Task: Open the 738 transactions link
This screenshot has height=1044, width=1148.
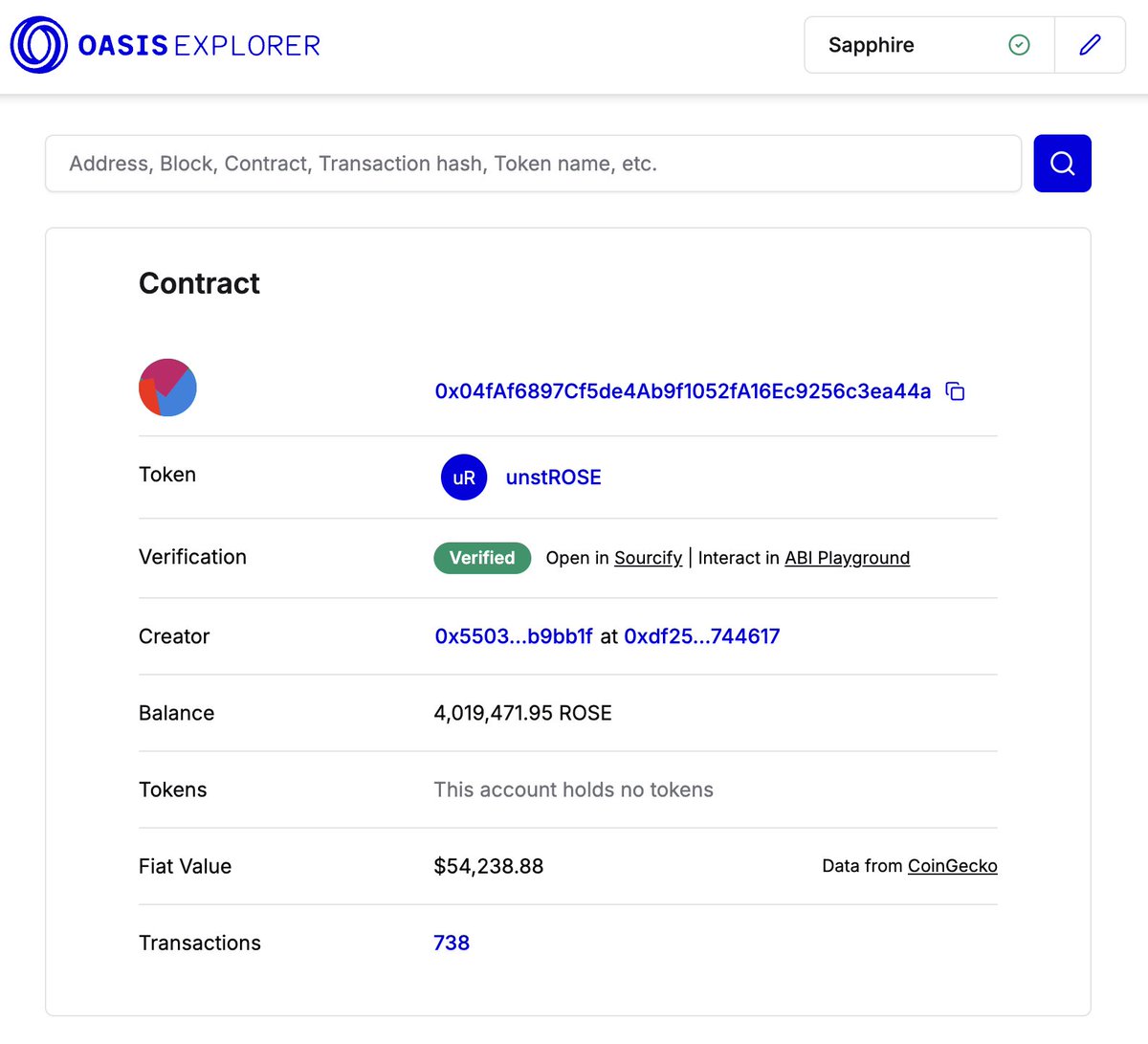Action: (452, 943)
